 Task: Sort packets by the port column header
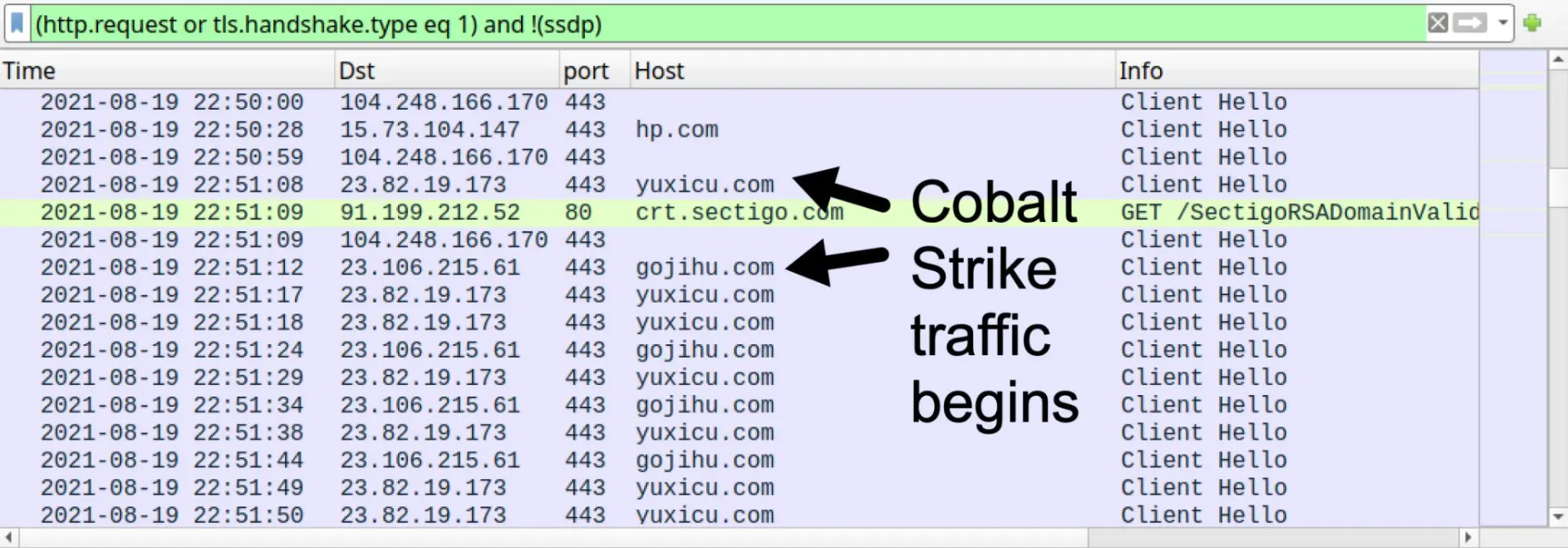[595, 71]
